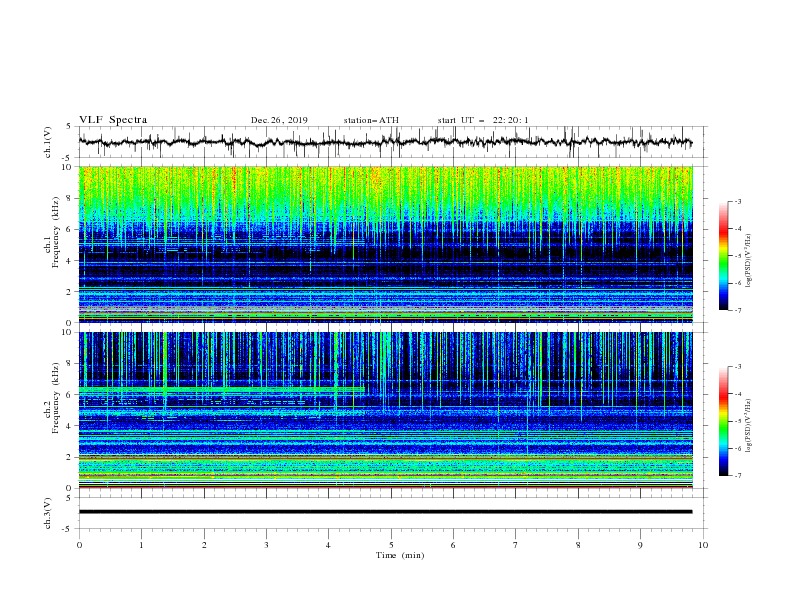Viewport: 792px width, 612px height.
Task: Click time axis tick label '10'
Action: pyautogui.click(x=703, y=545)
